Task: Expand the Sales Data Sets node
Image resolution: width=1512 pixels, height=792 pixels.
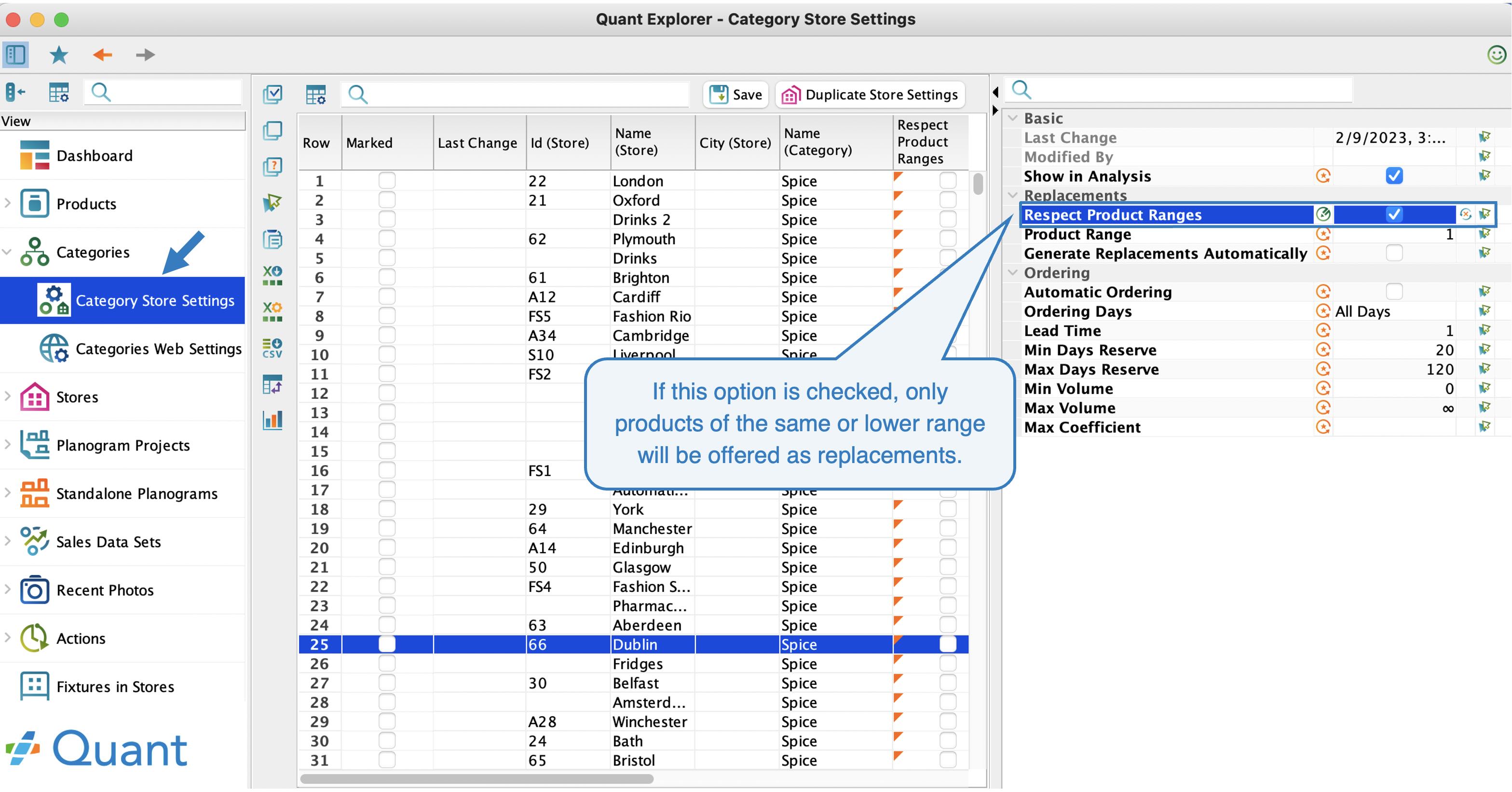Action: [x=8, y=541]
